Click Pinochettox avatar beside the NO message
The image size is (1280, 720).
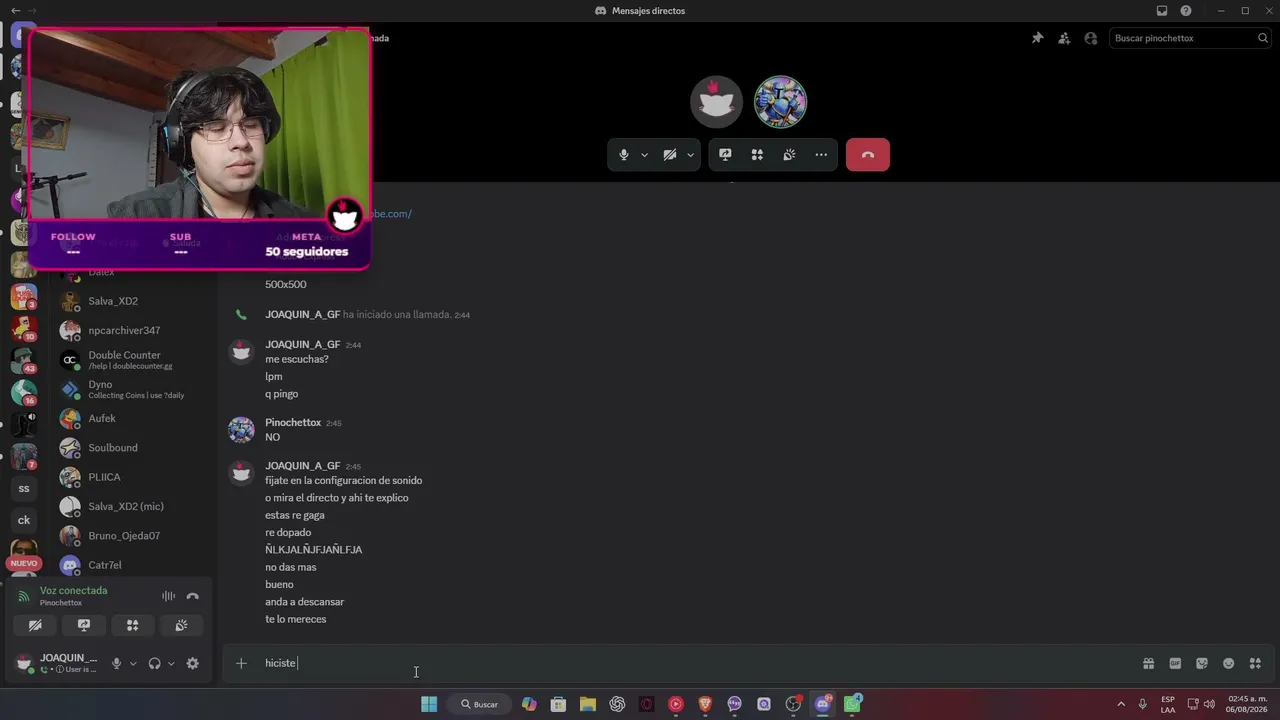coord(241,430)
